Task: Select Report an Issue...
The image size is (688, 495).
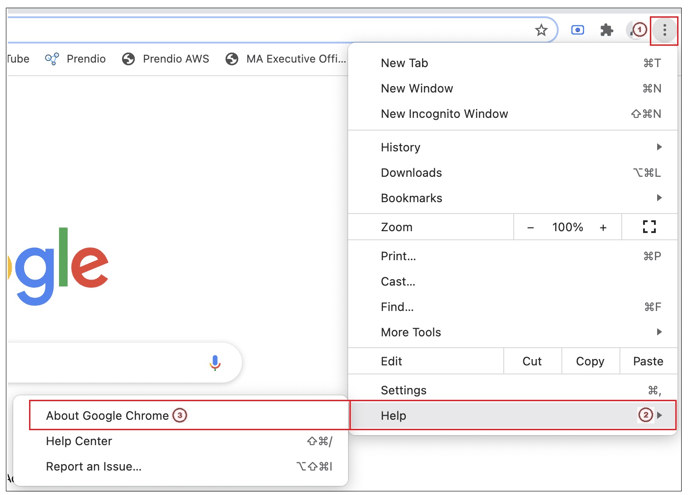Action: pyautogui.click(x=180, y=466)
